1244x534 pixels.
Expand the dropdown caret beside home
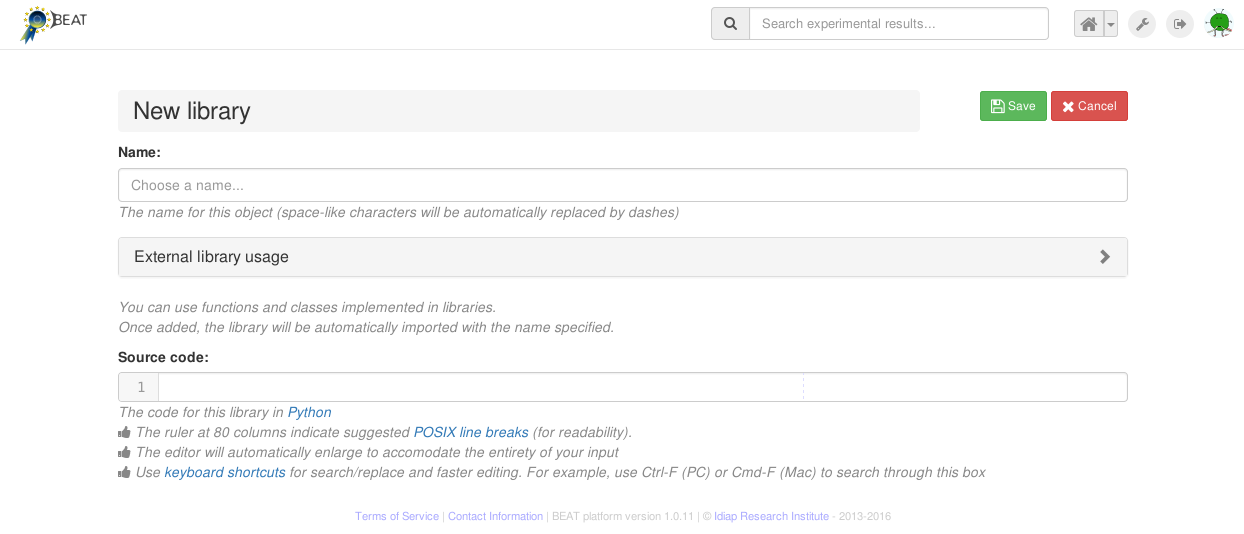pos(1111,24)
